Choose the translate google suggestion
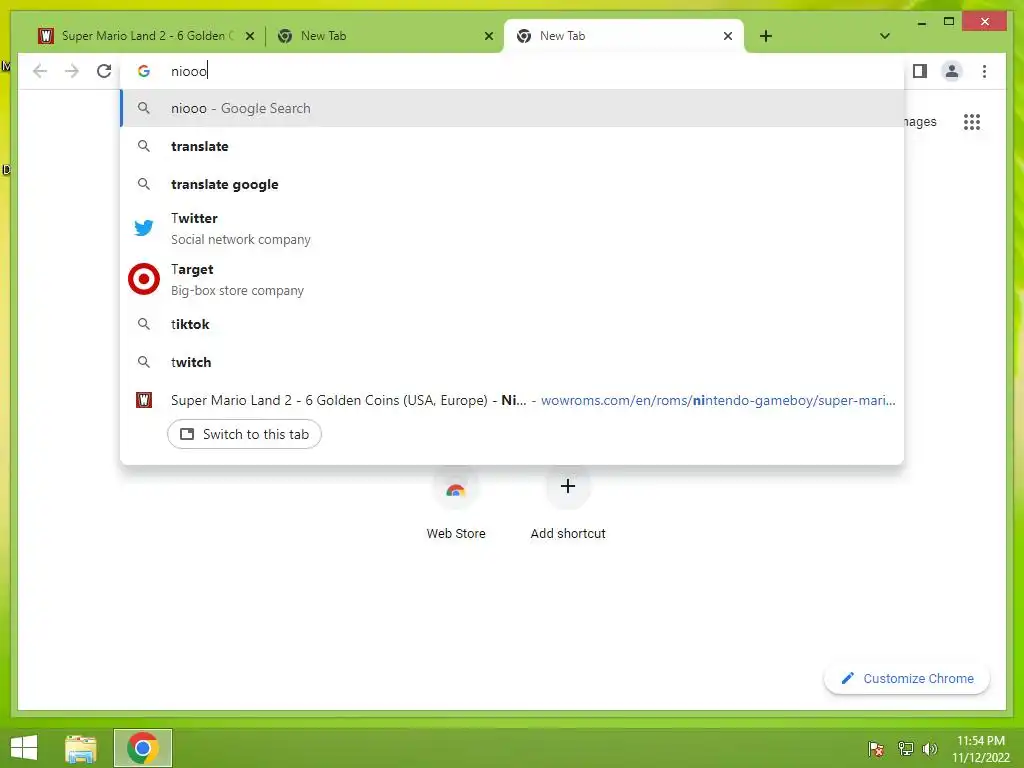The width and height of the screenshot is (1024, 768). pyautogui.click(x=512, y=184)
